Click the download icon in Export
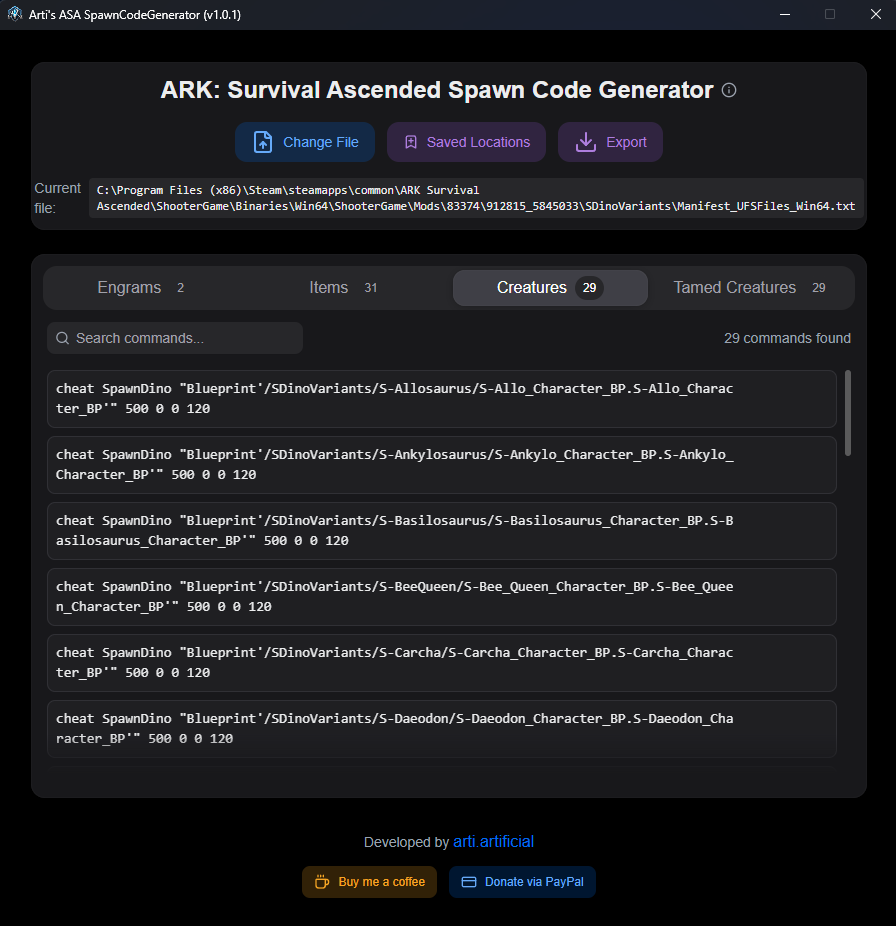 (x=585, y=142)
